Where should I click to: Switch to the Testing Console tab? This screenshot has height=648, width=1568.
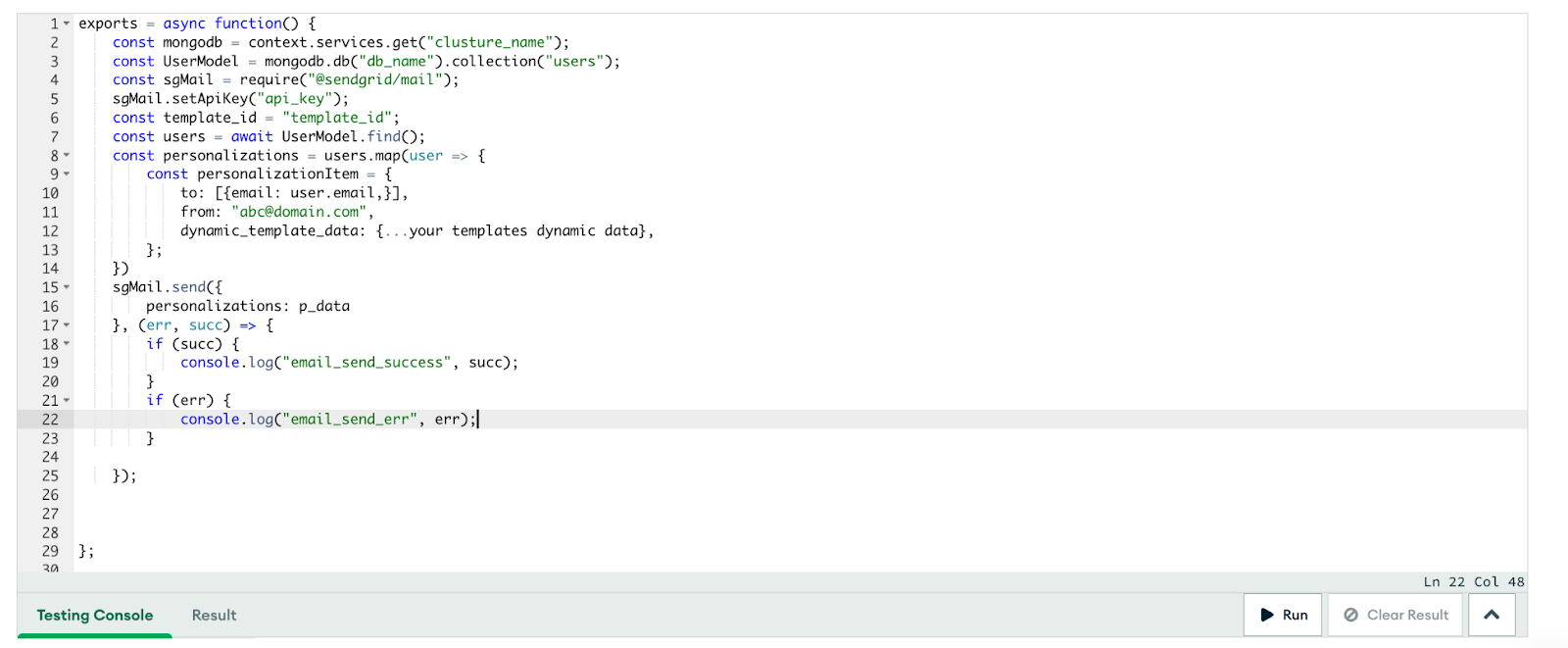pyautogui.click(x=95, y=615)
